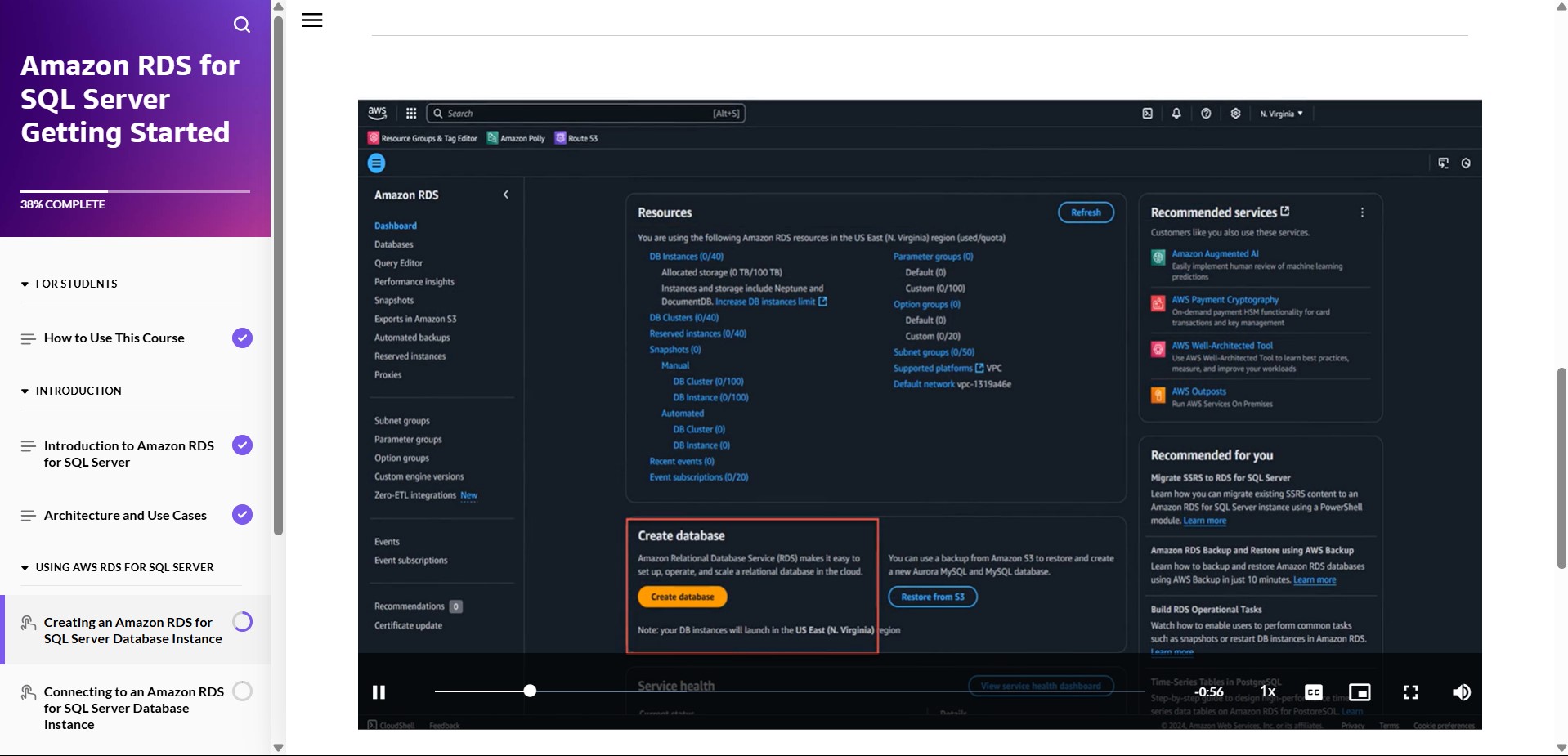The height and width of the screenshot is (756, 1568).
Task: Toggle the How to Use This Course checkmark
Action: click(x=242, y=338)
